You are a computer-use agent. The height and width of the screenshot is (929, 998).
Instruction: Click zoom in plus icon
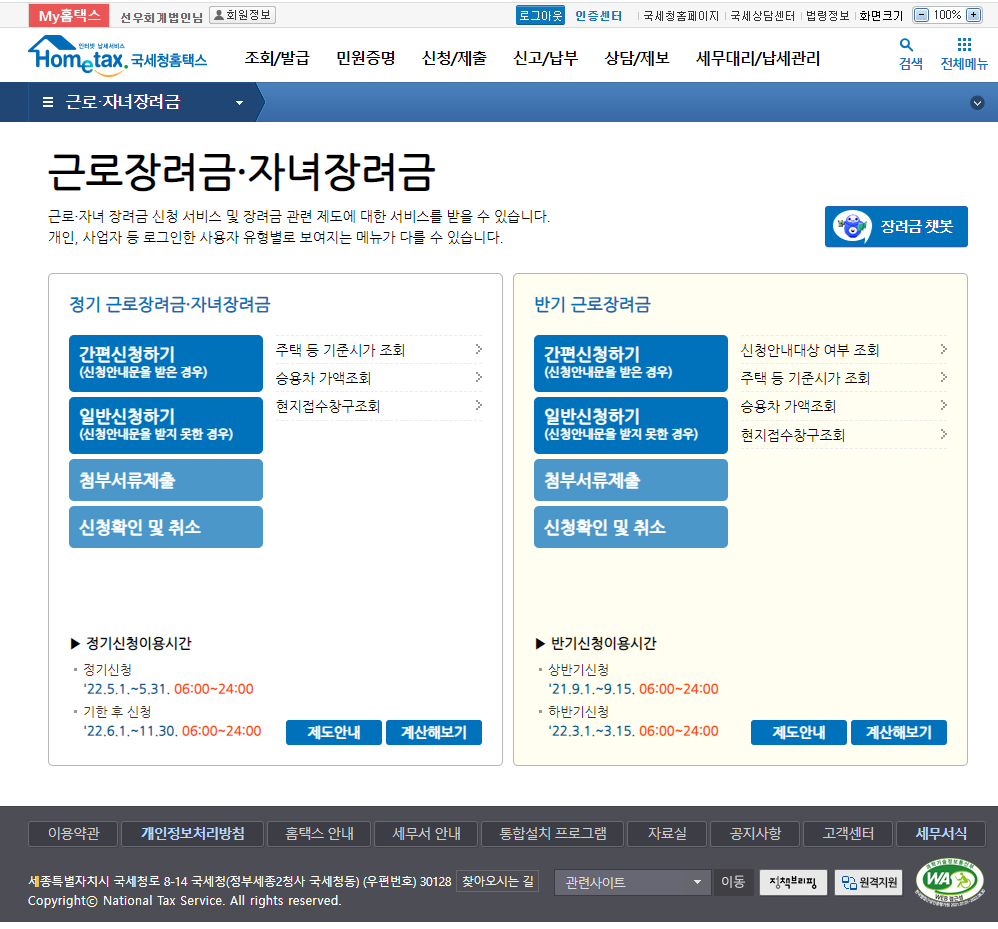(x=973, y=15)
